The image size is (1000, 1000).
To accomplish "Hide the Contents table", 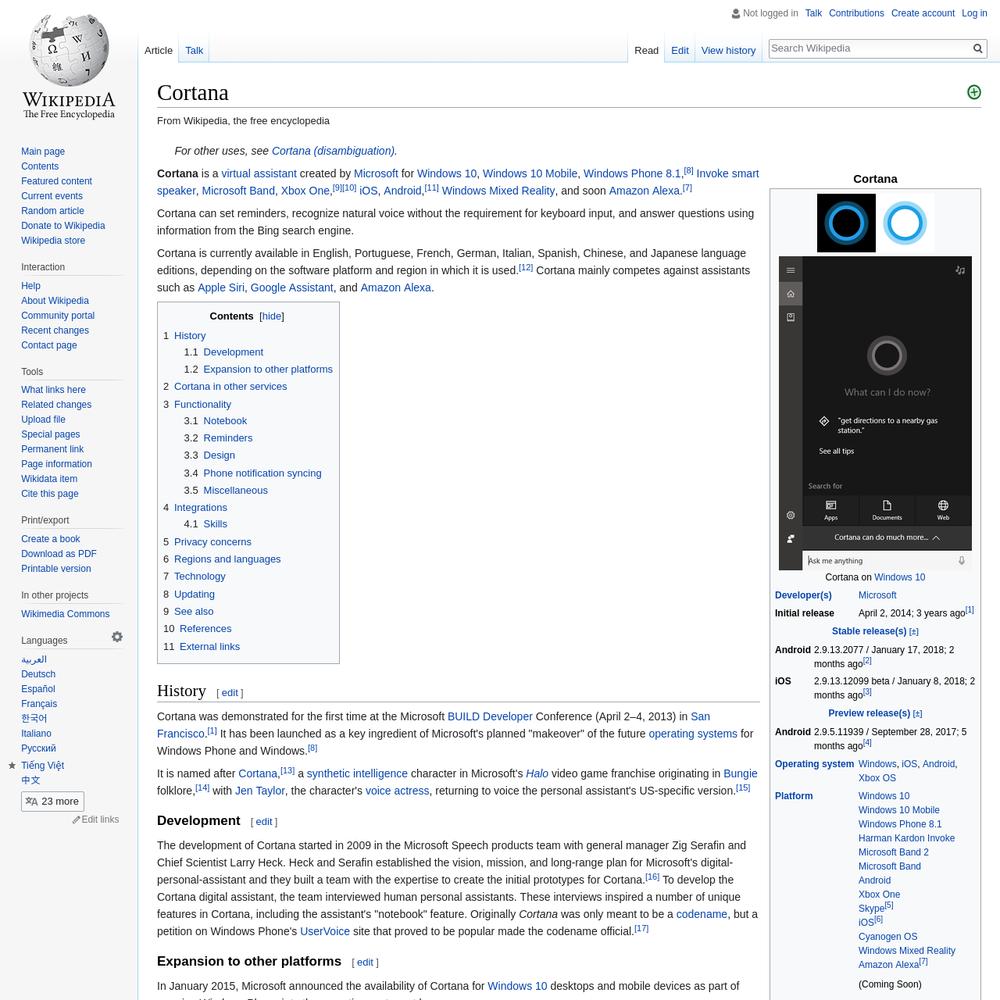I will [272, 316].
